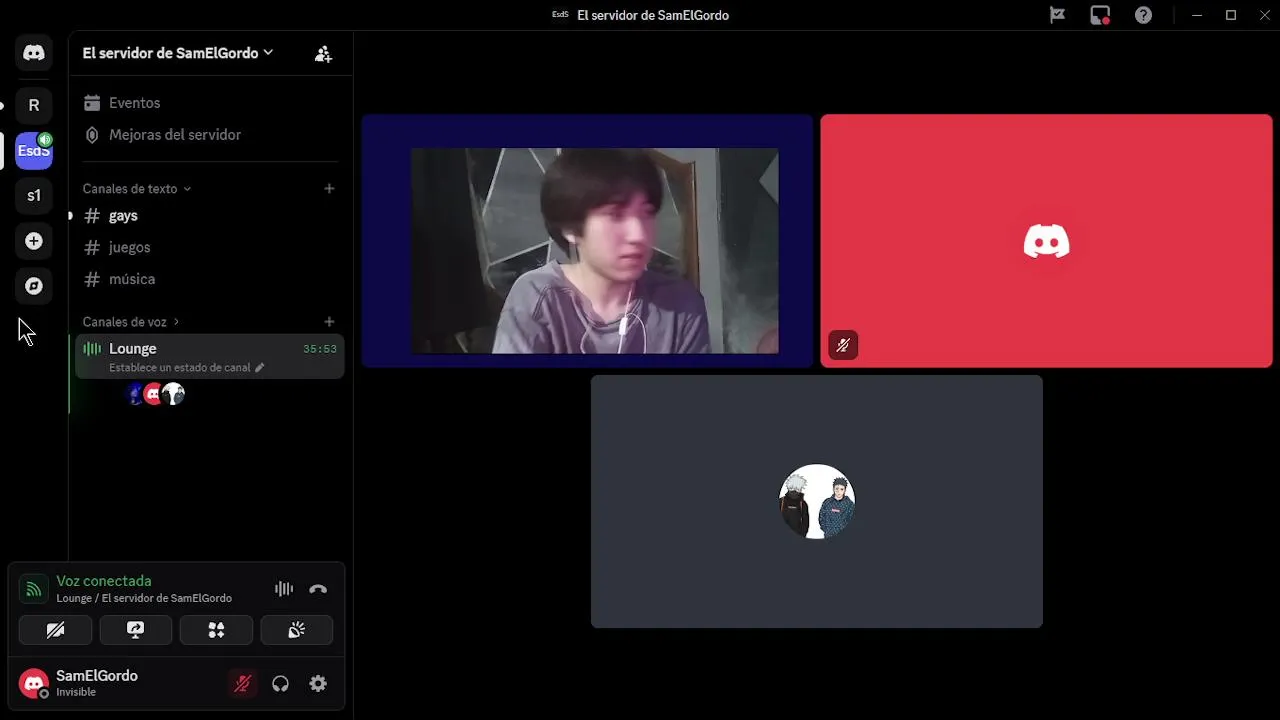Unmute microphone in user panel
The width and height of the screenshot is (1280, 720).
click(x=243, y=684)
